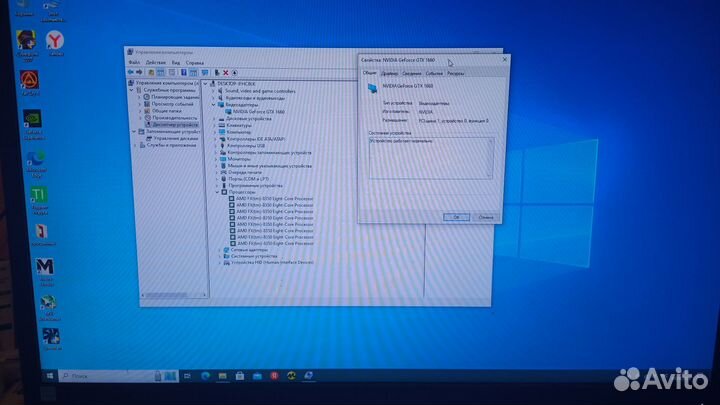Viewport: 720px width, 405px height.
Task: Click the left pane horizontal scrollbar
Action: [175, 295]
